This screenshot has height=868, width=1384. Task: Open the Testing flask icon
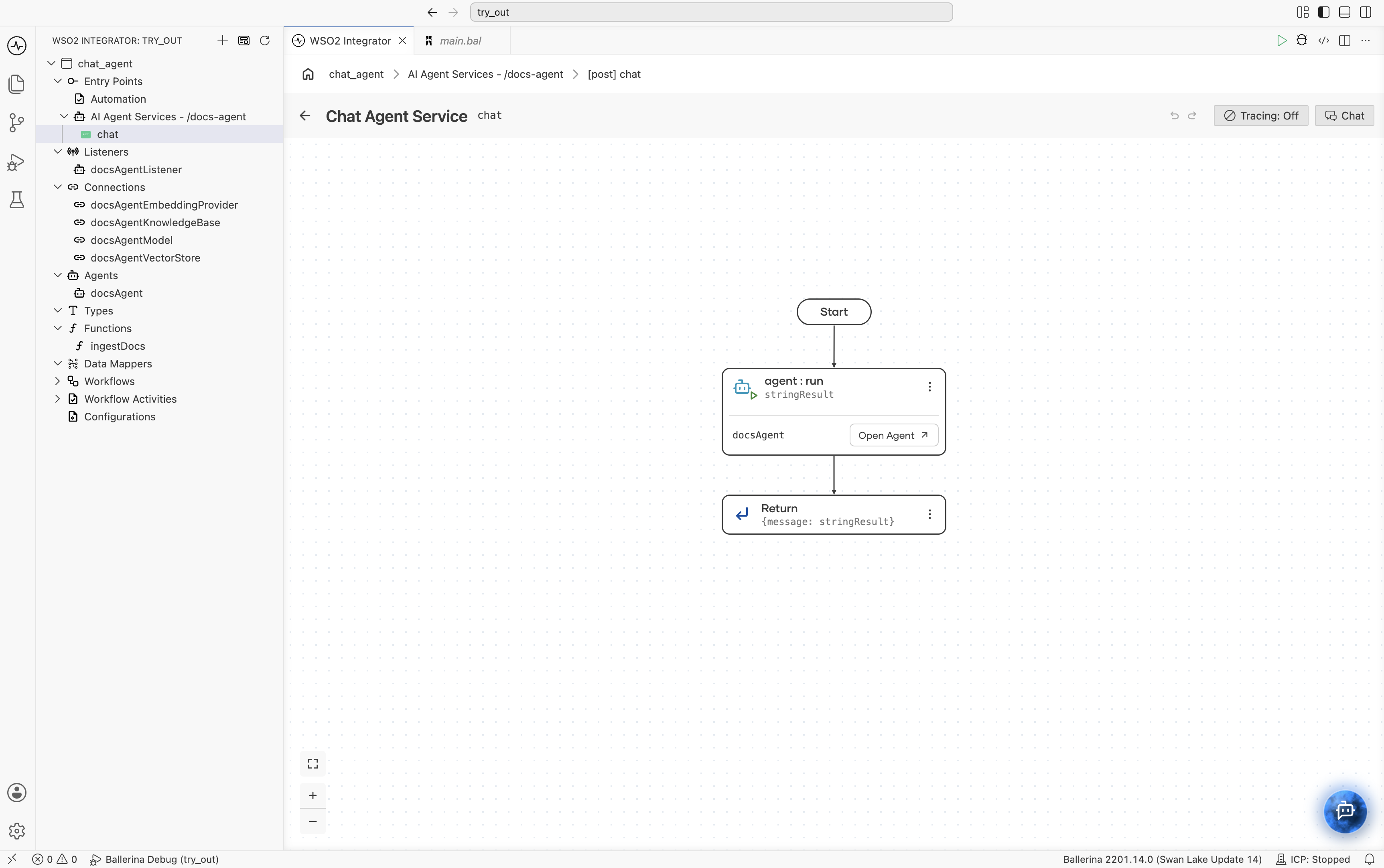(x=16, y=200)
